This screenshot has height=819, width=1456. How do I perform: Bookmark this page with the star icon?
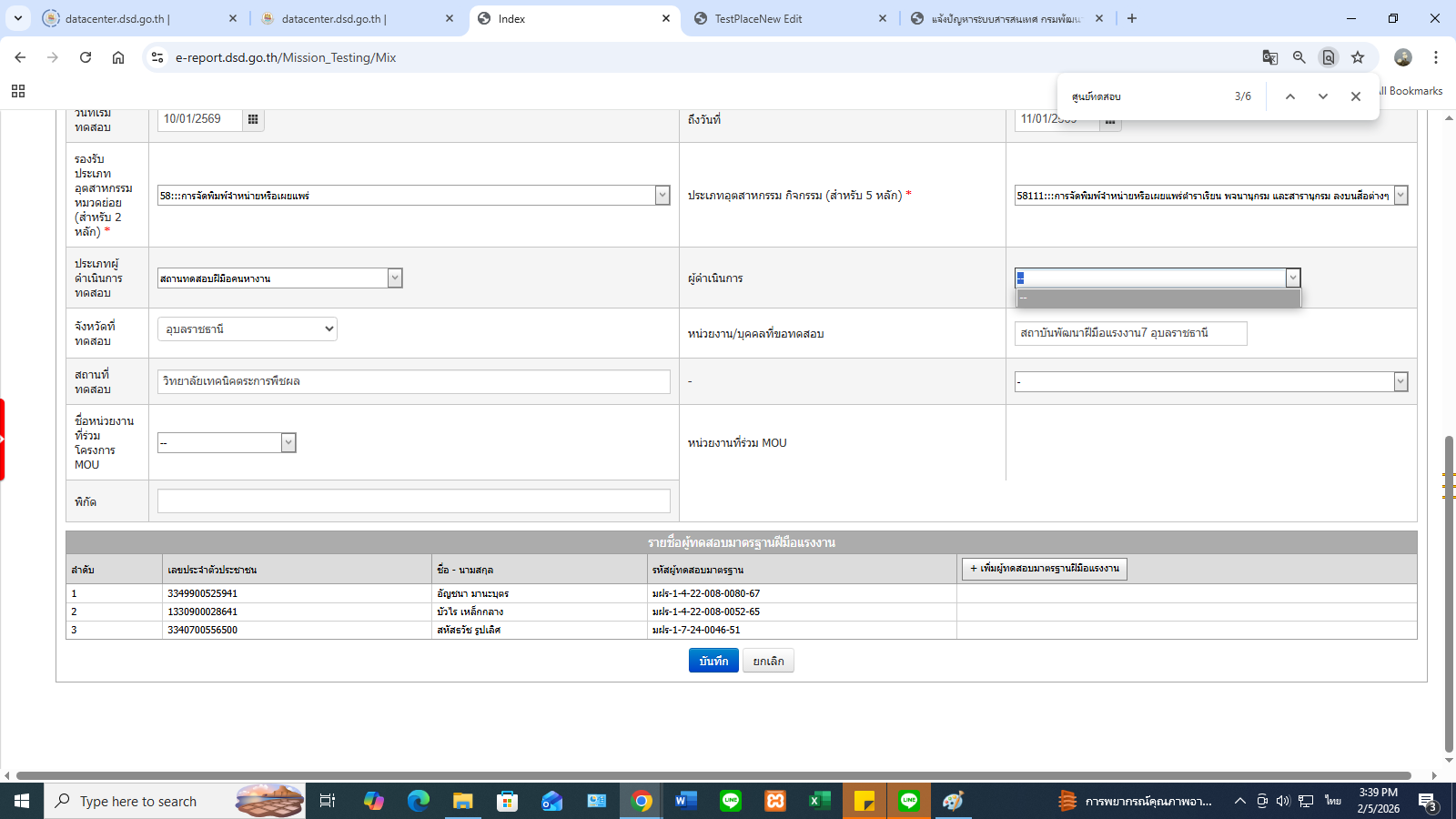pos(1357,57)
